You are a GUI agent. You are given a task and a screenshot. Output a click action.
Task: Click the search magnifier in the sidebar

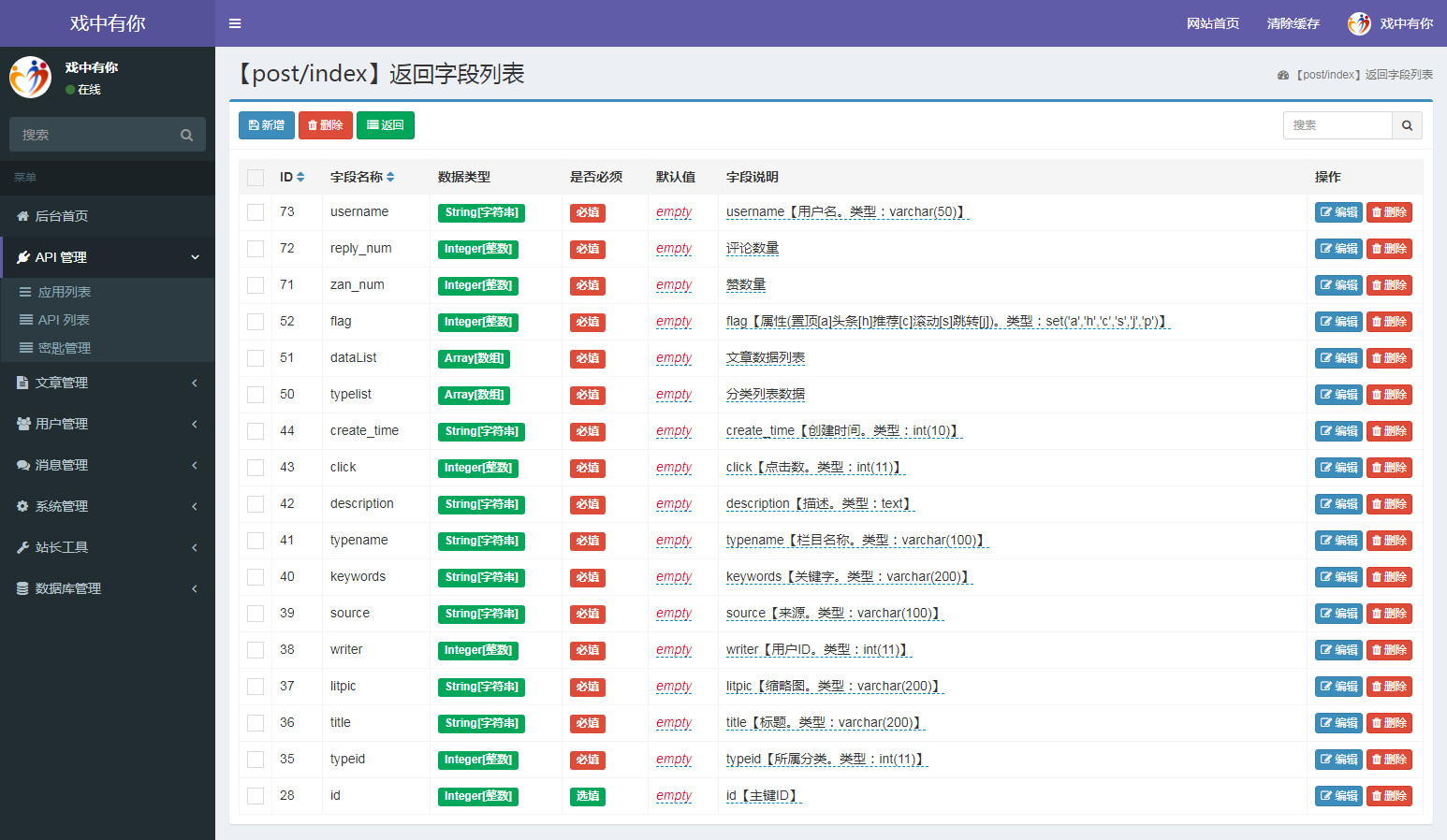[186, 135]
